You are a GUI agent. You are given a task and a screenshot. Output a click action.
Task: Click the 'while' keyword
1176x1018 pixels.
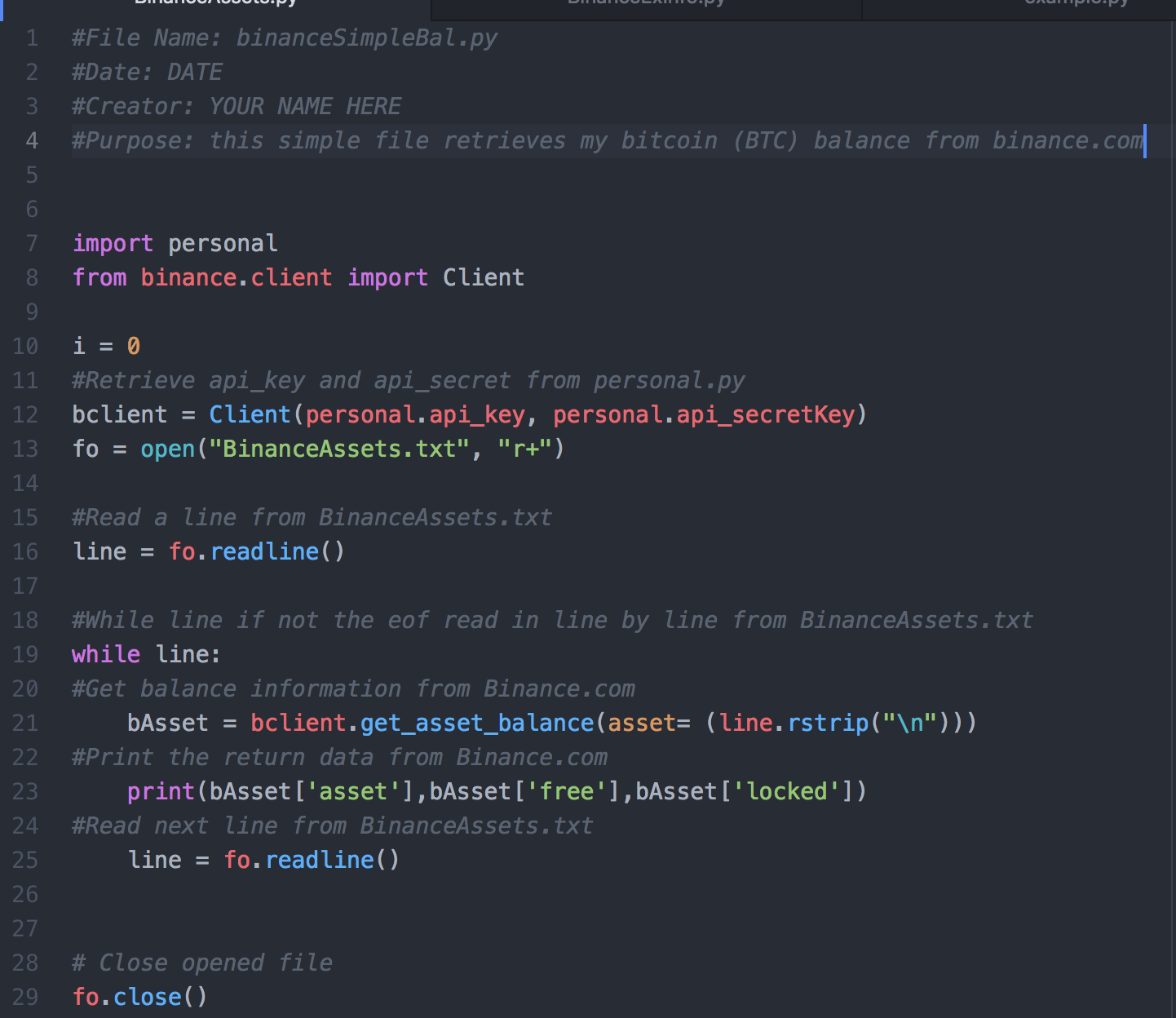[x=106, y=655]
